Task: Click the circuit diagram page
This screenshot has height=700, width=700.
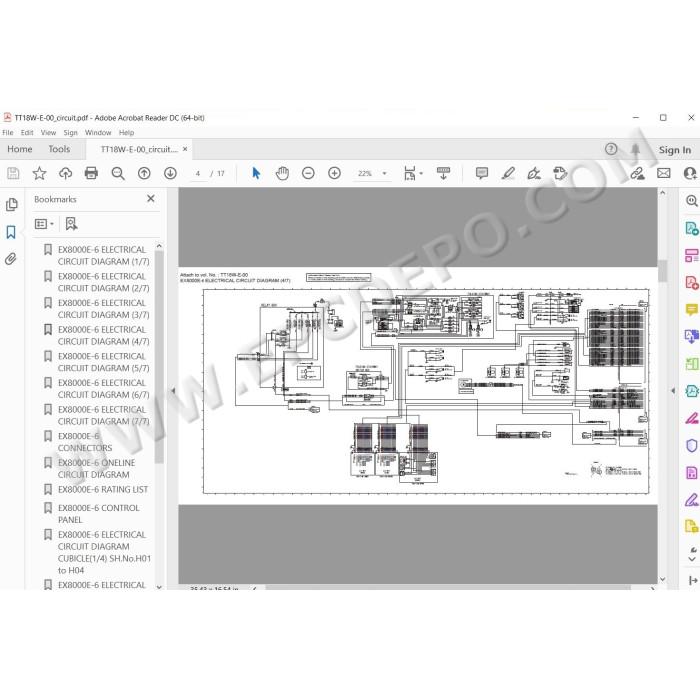Action: point(418,386)
